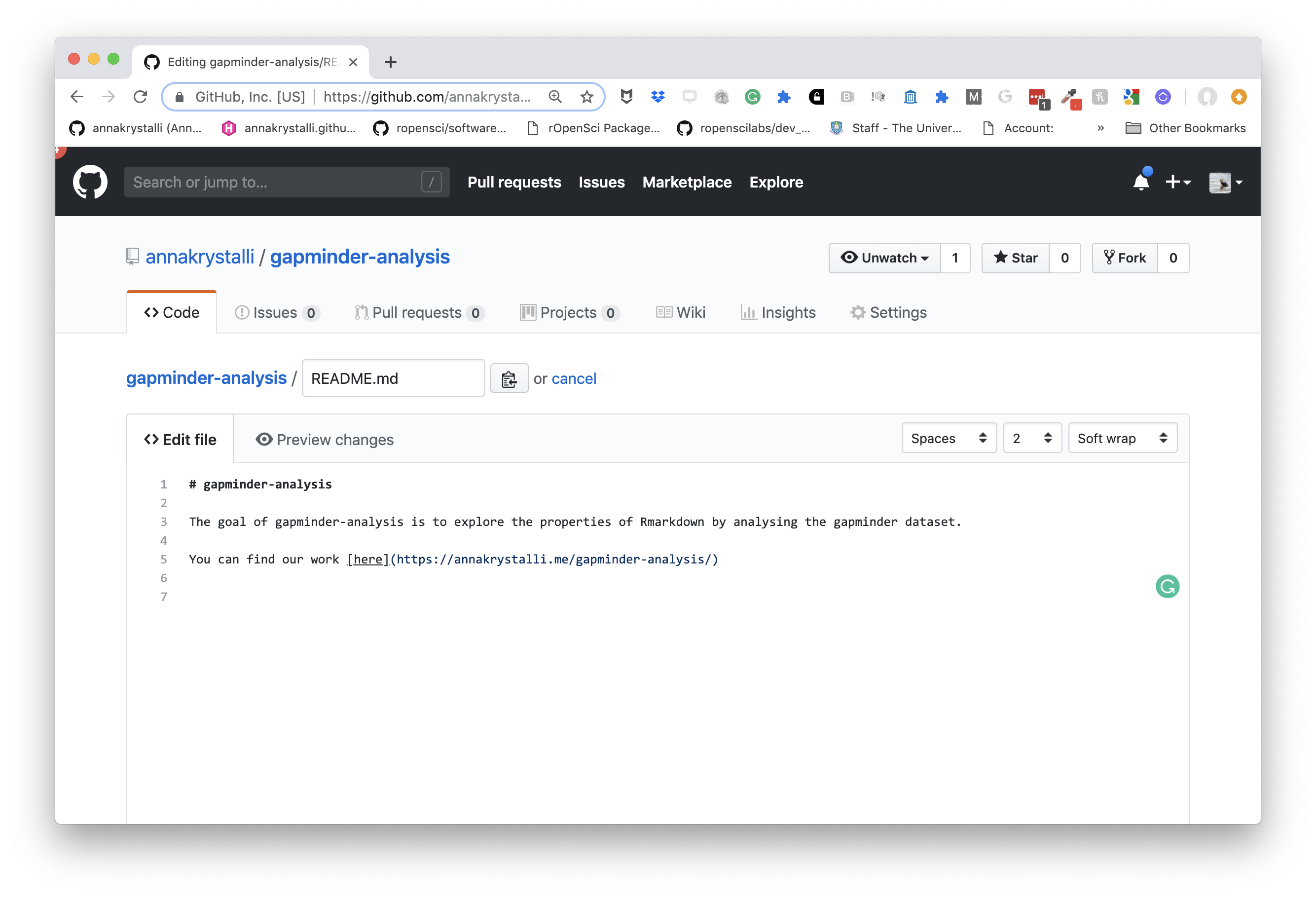Click Issues in the top header
Viewport: 1316px width, 897px height.
point(601,182)
